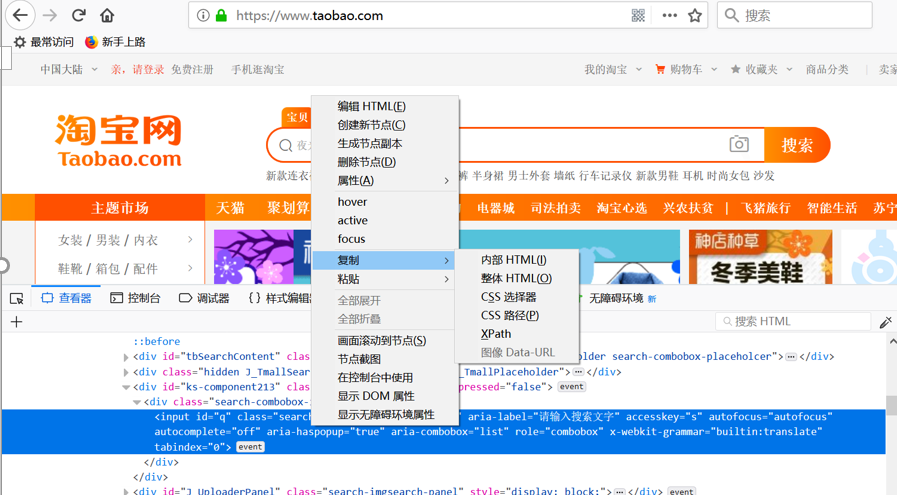The height and width of the screenshot is (495, 897).
Task: Click the orange 搜索 search button
Action: coord(797,145)
